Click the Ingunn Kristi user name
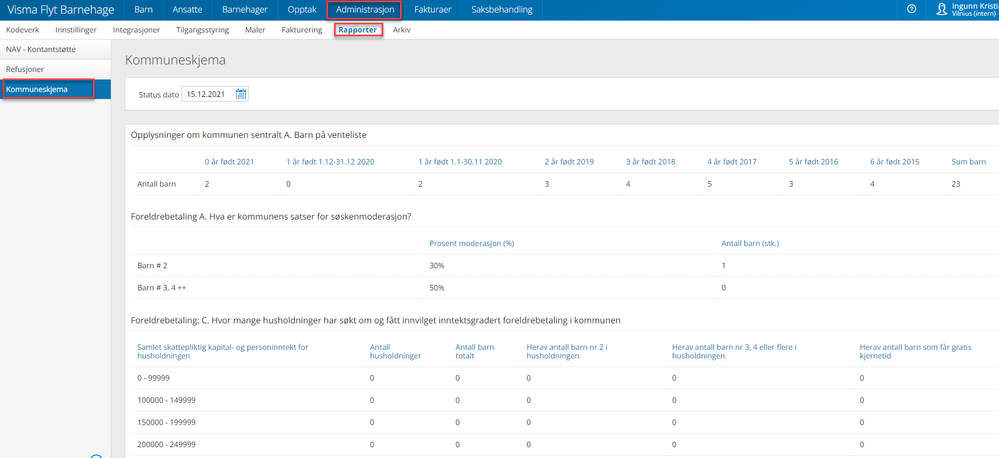Screen dimensions: 999x458 tap(975, 6)
